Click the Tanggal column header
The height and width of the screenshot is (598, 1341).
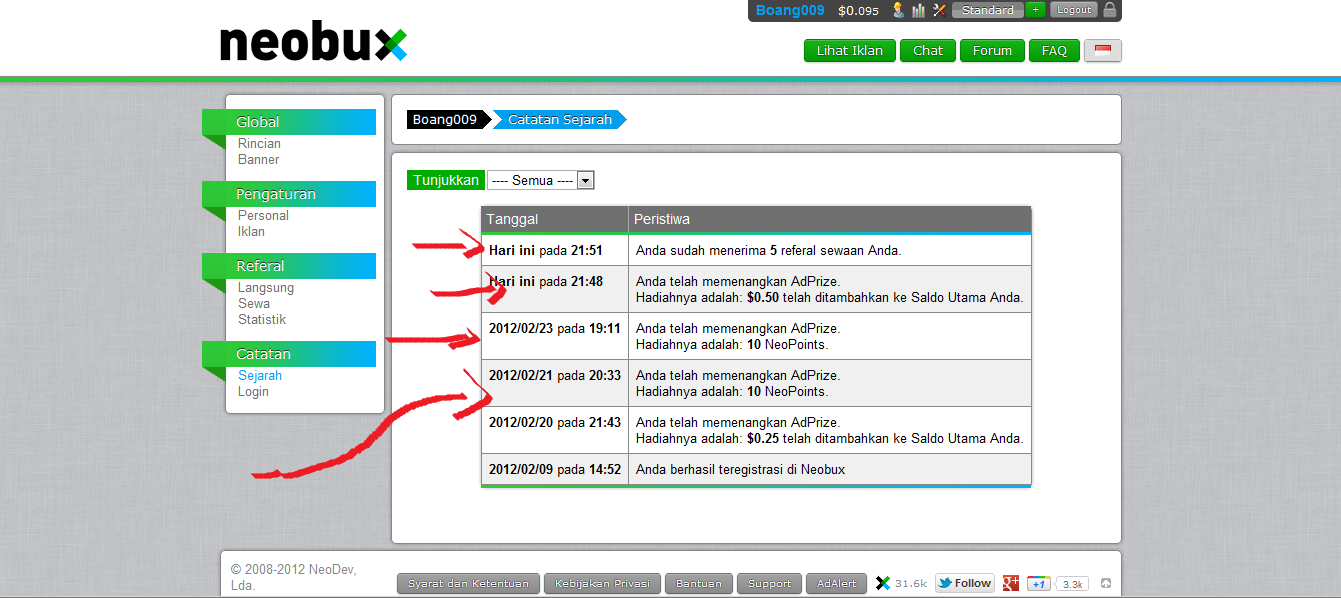click(555, 219)
